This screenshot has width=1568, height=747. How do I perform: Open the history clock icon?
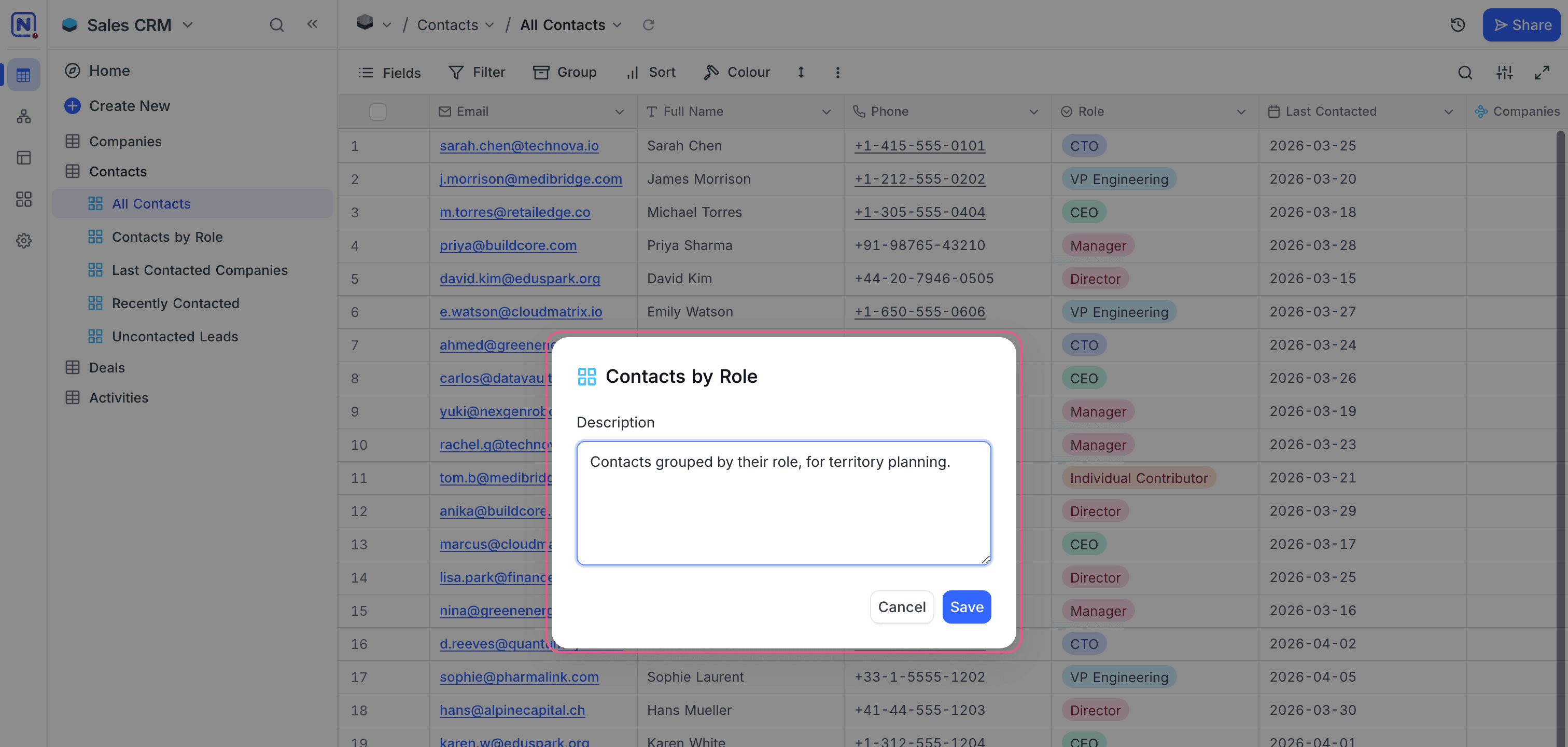click(x=1457, y=25)
